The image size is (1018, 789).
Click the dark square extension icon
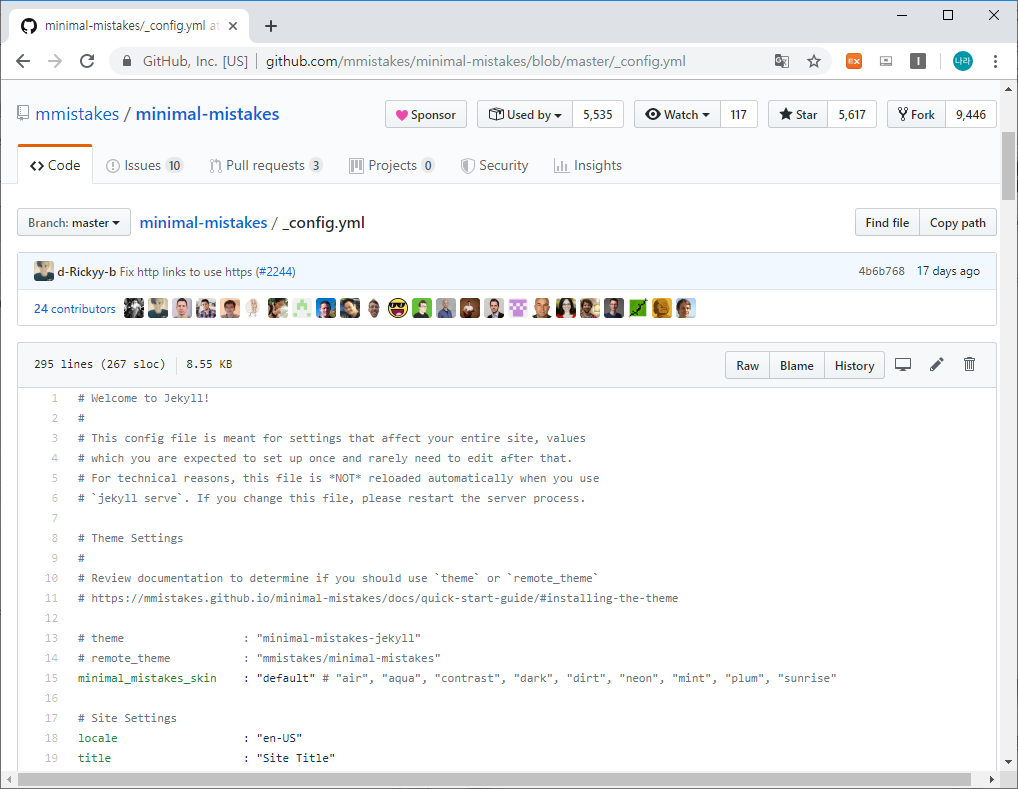tap(917, 62)
